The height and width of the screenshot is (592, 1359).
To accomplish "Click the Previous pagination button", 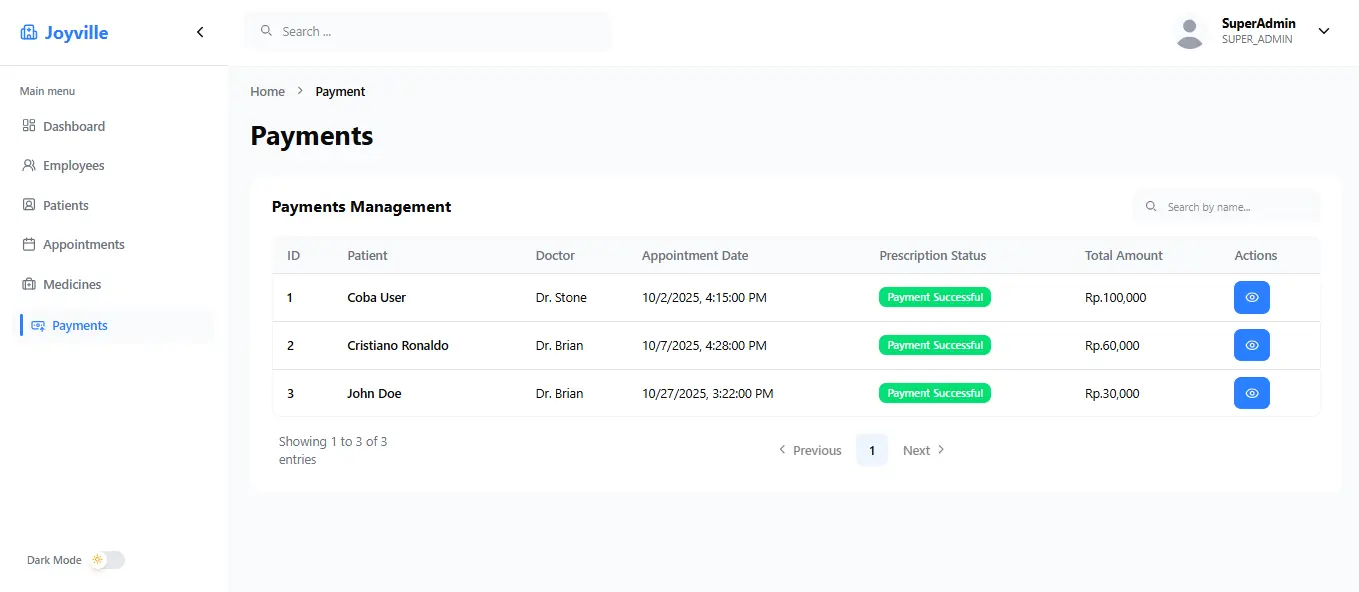I will pos(810,450).
